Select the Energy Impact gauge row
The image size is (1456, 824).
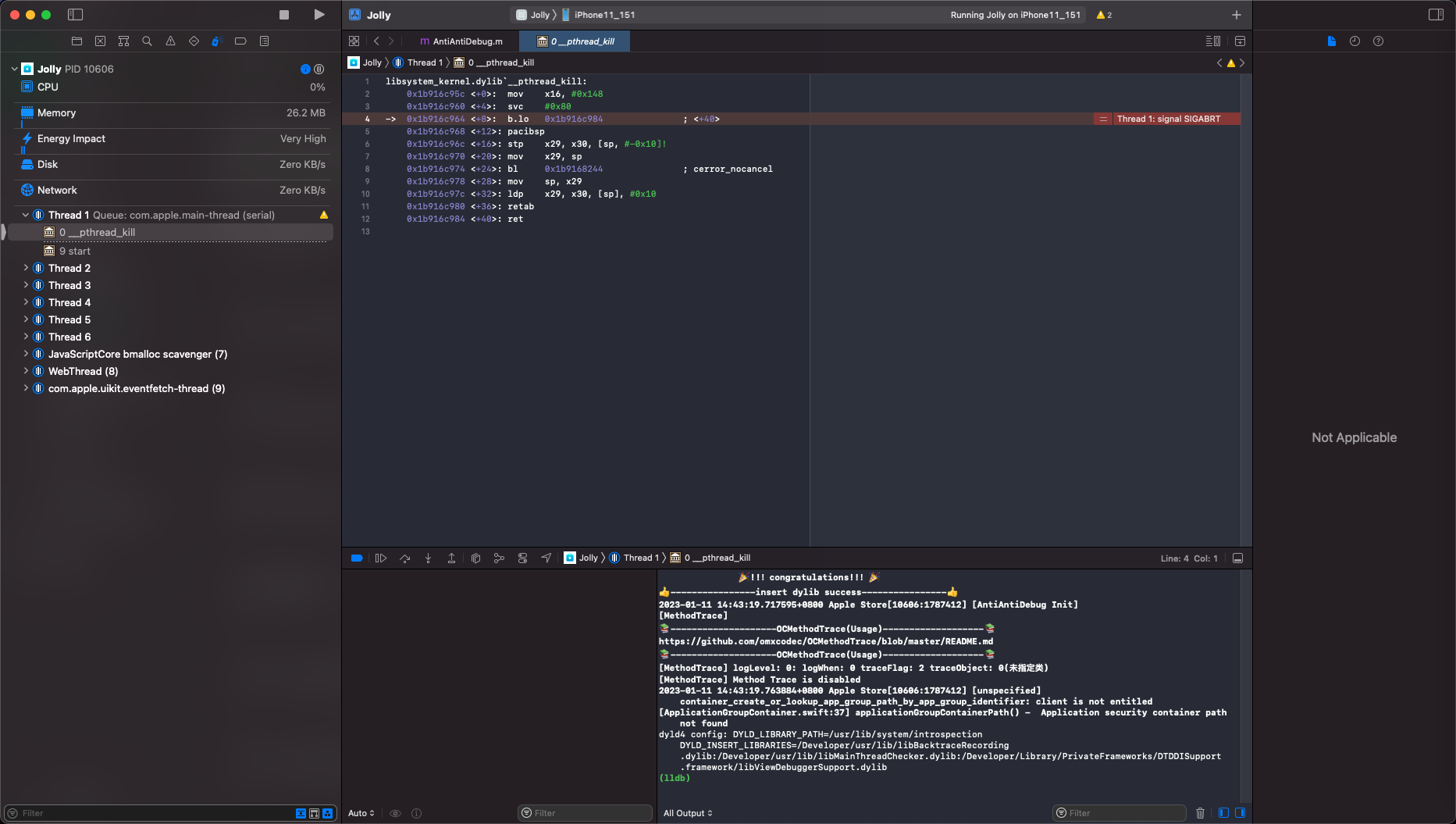(173, 138)
